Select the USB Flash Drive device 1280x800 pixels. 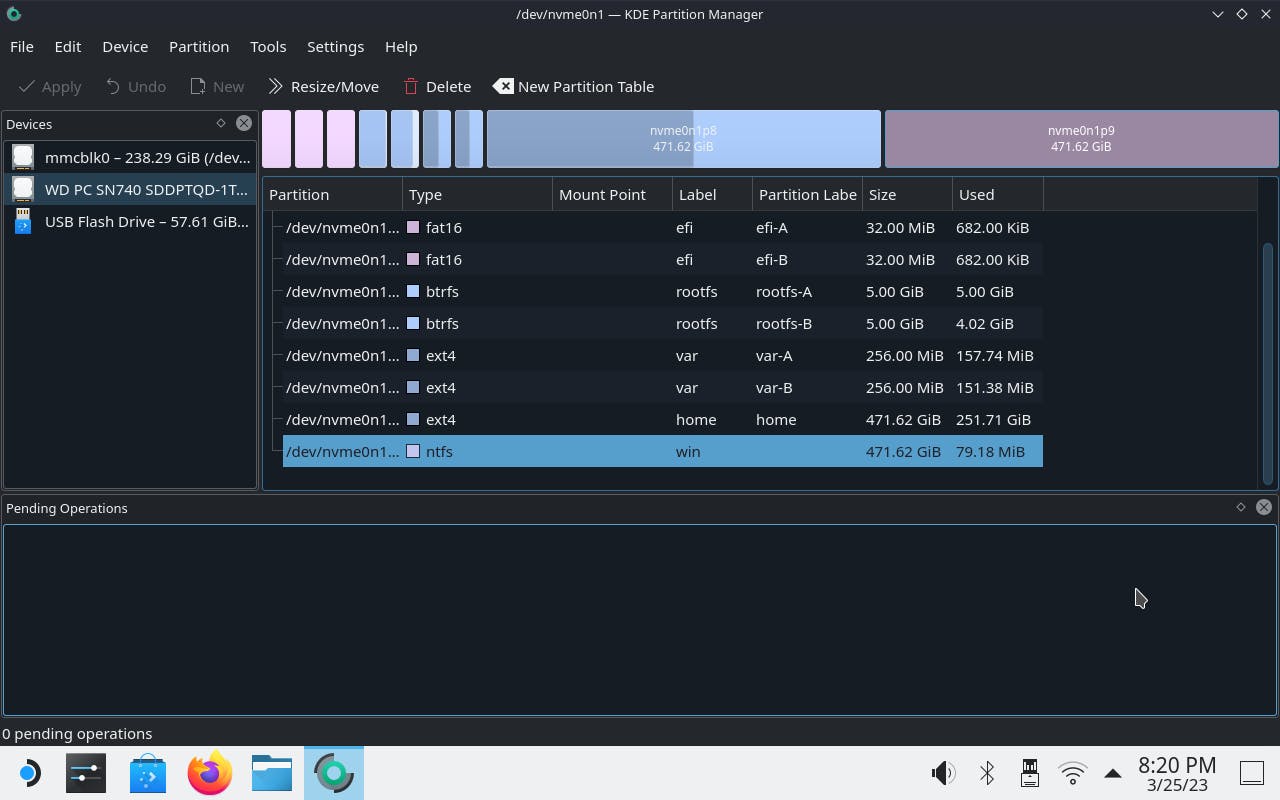click(130, 222)
